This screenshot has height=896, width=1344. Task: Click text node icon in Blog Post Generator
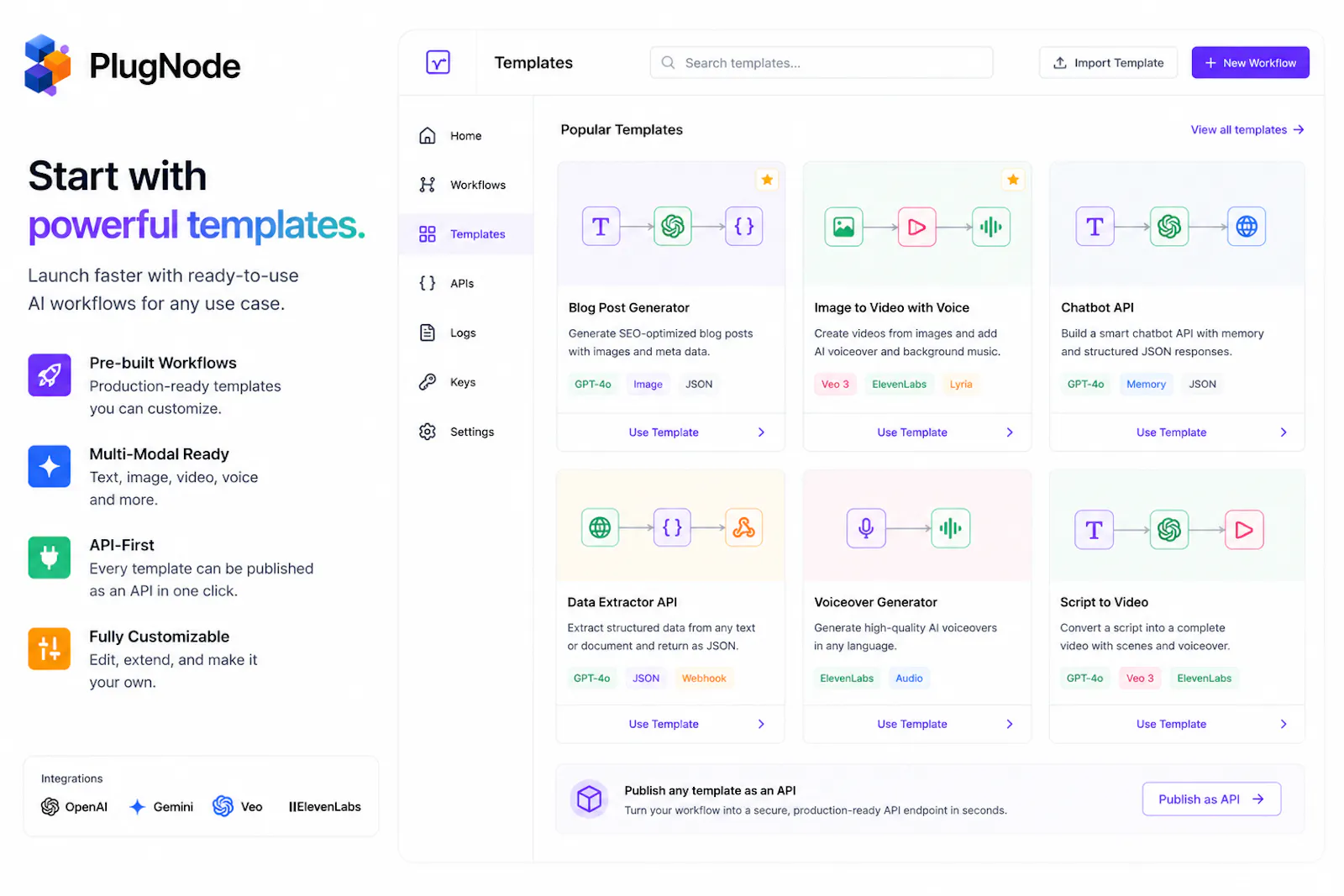pos(601,227)
